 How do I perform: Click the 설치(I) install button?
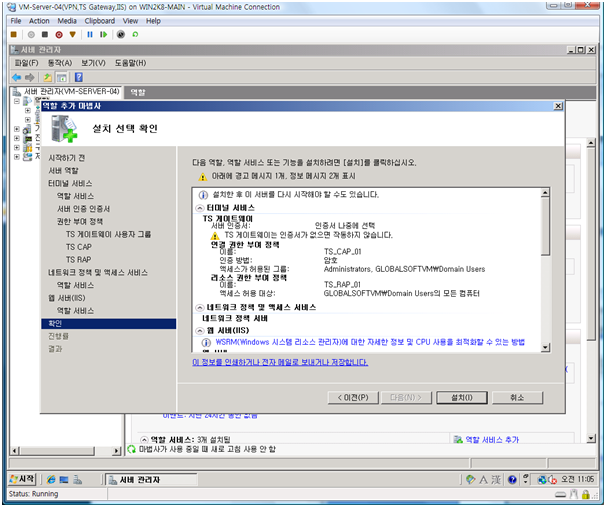tap(462, 398)
